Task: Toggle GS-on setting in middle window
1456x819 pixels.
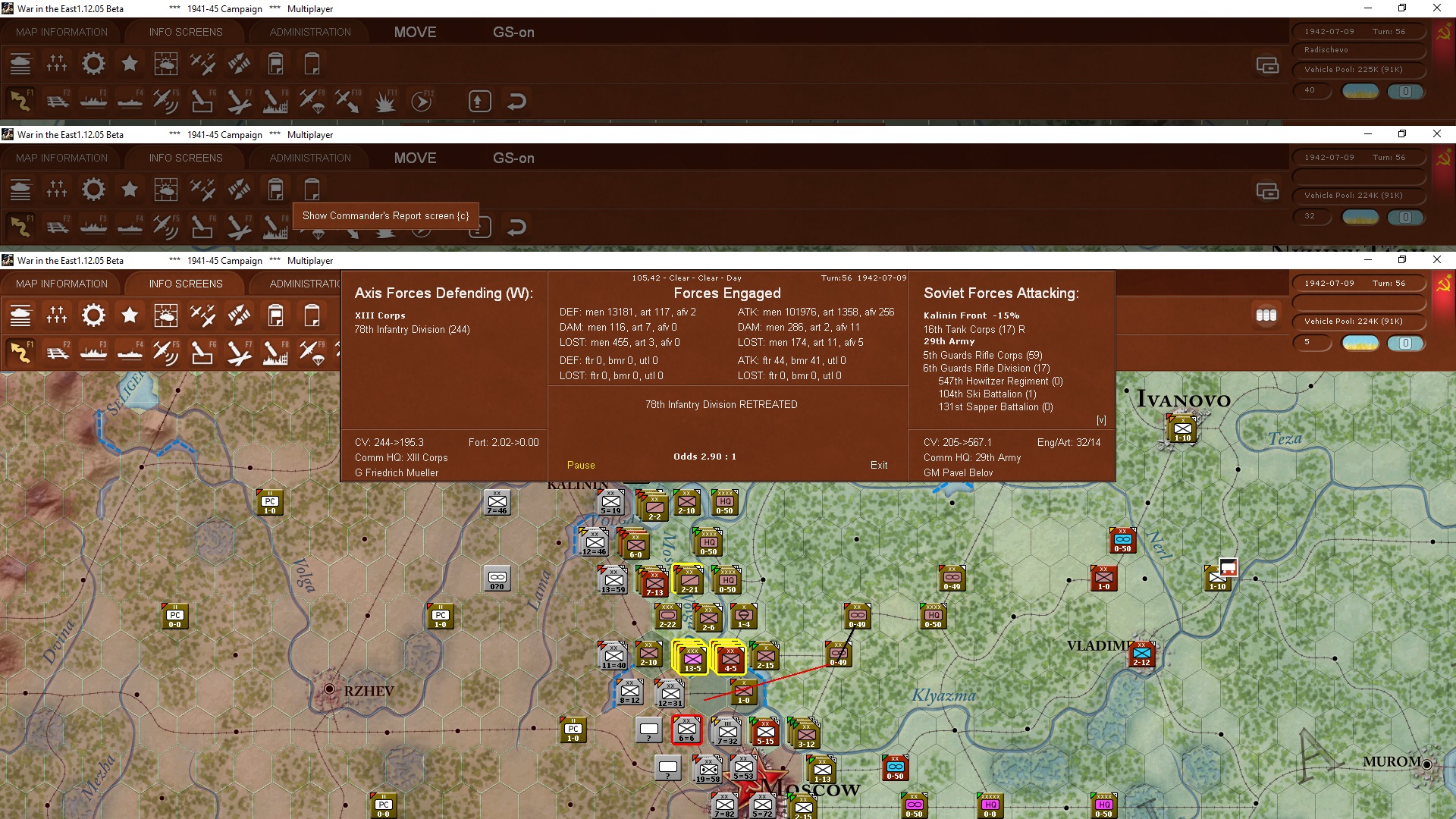Action: [x=513, y=158]
